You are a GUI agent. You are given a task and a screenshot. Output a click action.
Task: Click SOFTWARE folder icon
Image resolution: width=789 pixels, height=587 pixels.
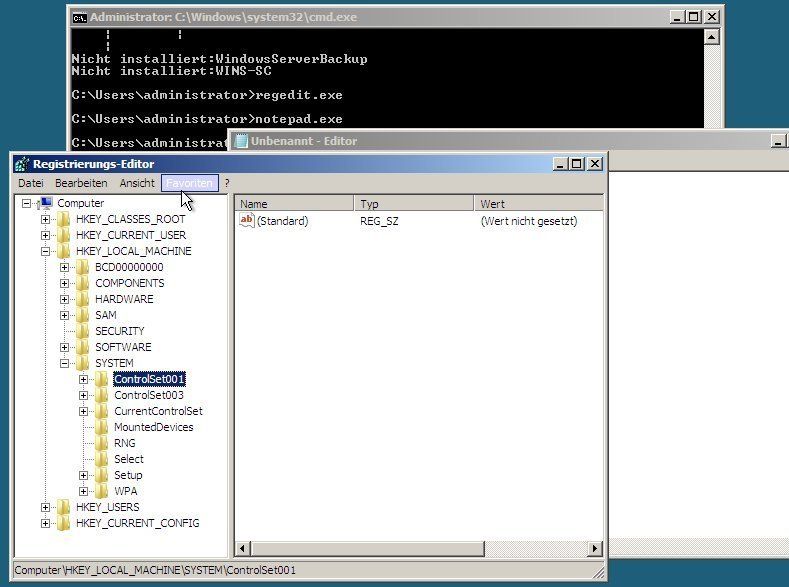83,347
